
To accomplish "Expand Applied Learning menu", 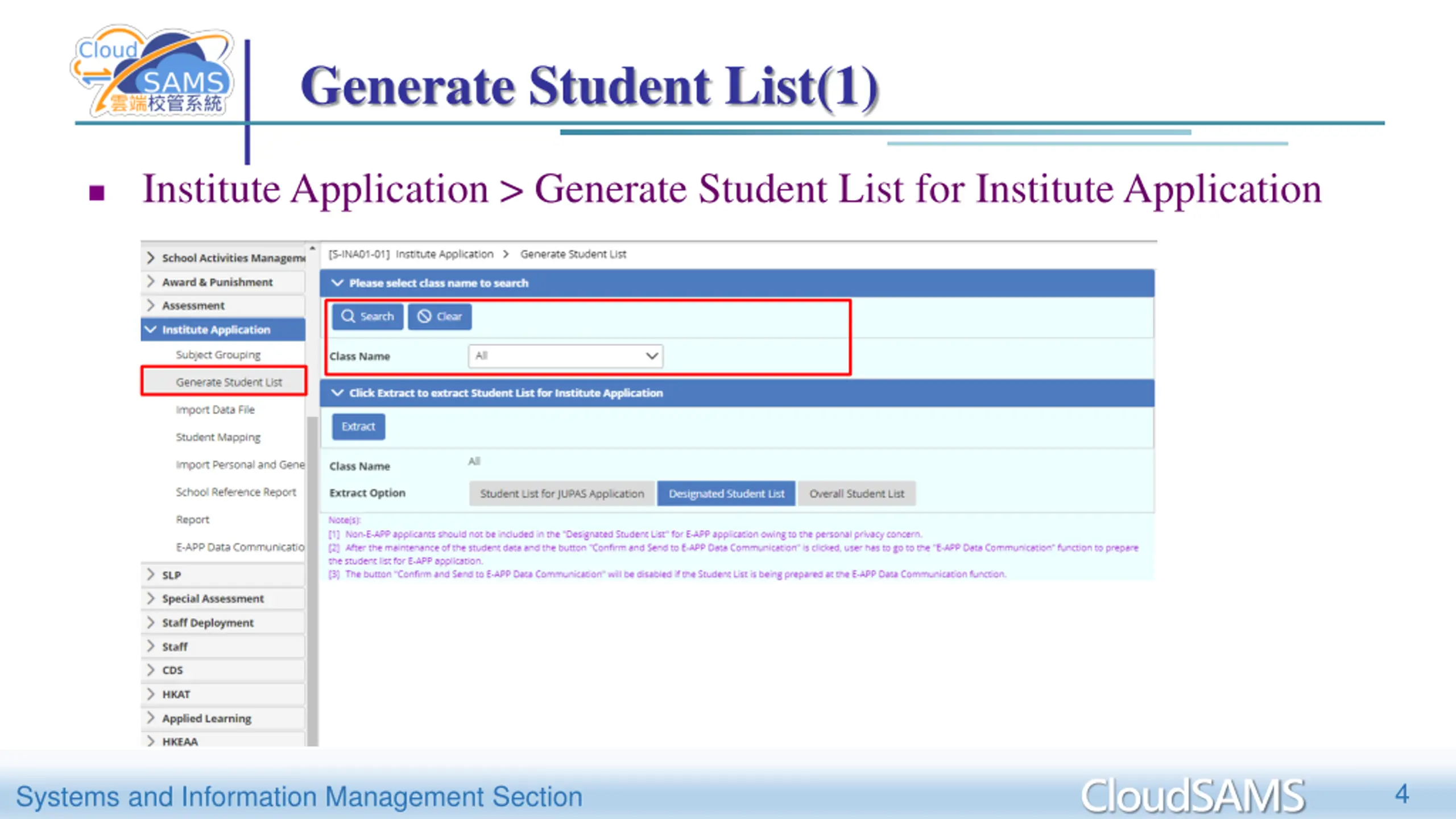I will (223, 718).
